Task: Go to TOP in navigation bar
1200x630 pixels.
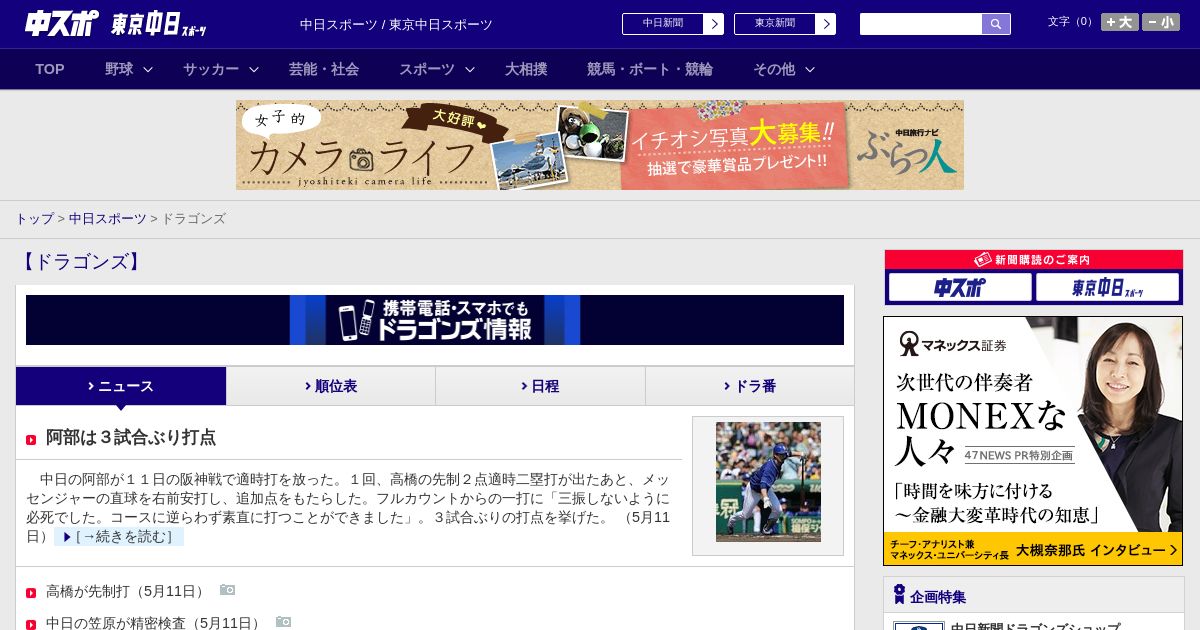Action: pyautogui.click(x=50, y=69)
